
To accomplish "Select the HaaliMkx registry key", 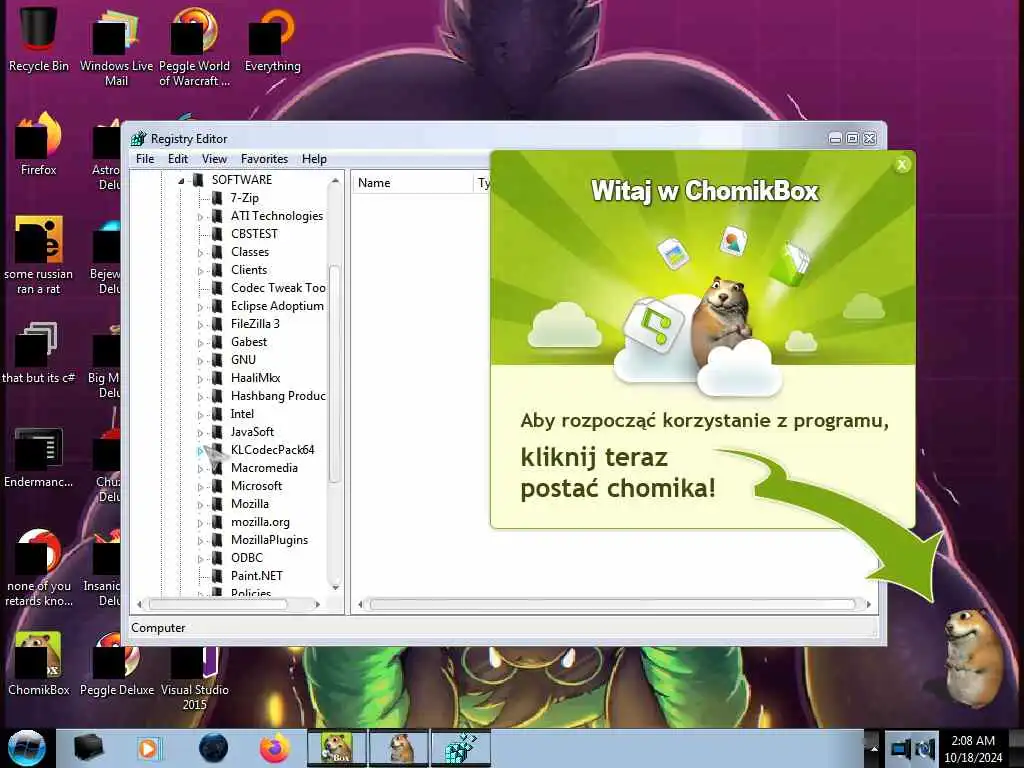I will 255,378.
